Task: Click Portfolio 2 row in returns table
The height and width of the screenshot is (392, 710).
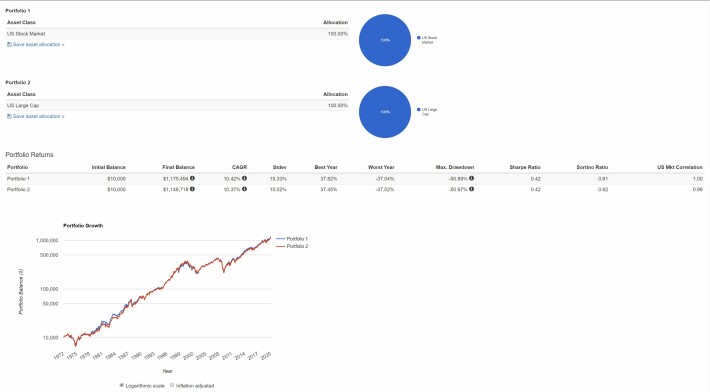Action: [355, 190]
